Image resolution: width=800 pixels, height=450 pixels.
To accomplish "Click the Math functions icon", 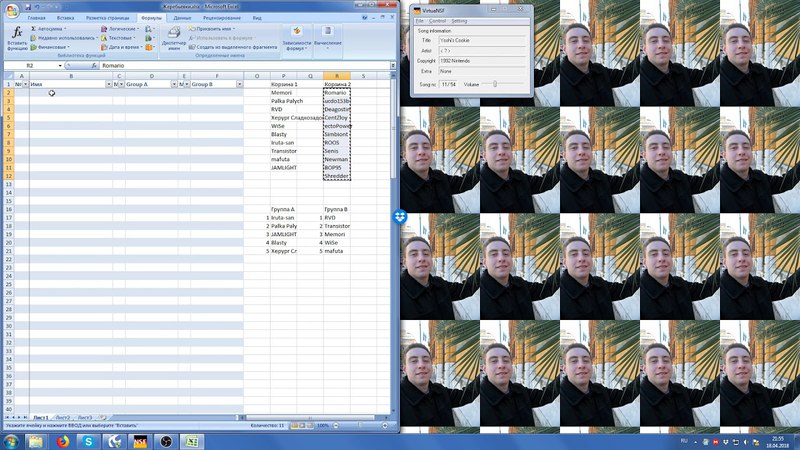I will (149, 38).
